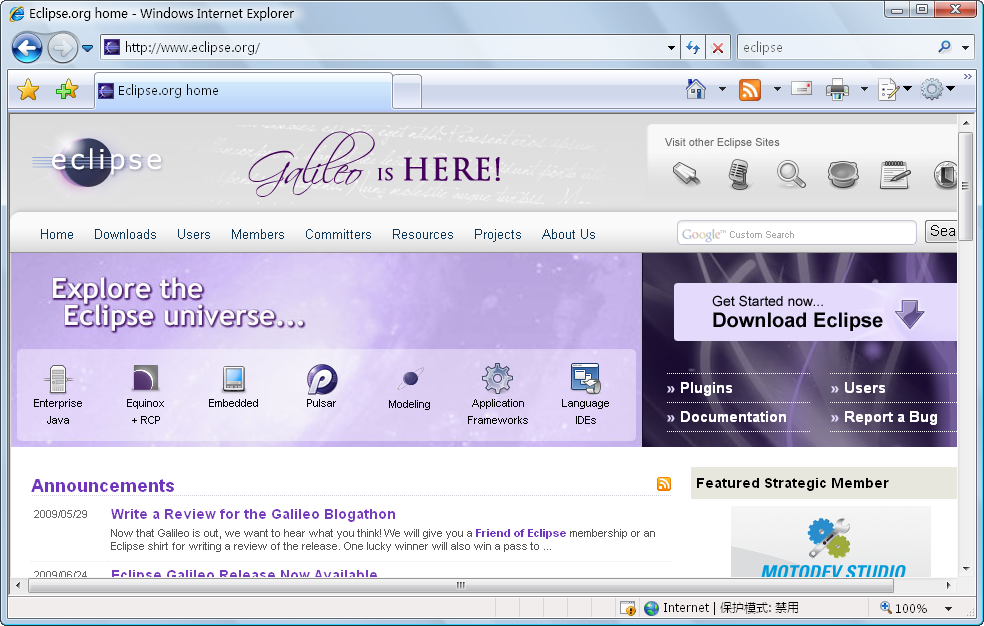Open the Users navigation item
The image size is (984, 626).
point(193,234)
